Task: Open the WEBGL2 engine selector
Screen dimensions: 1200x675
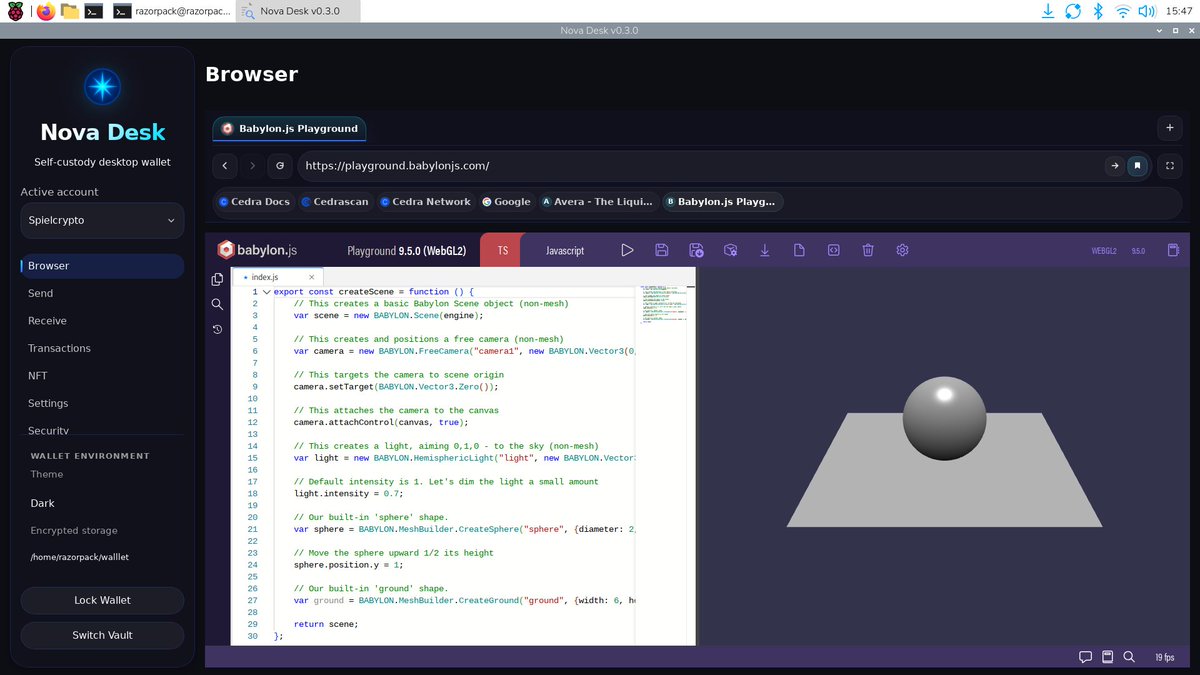Action: click(x=1104, y=251)
